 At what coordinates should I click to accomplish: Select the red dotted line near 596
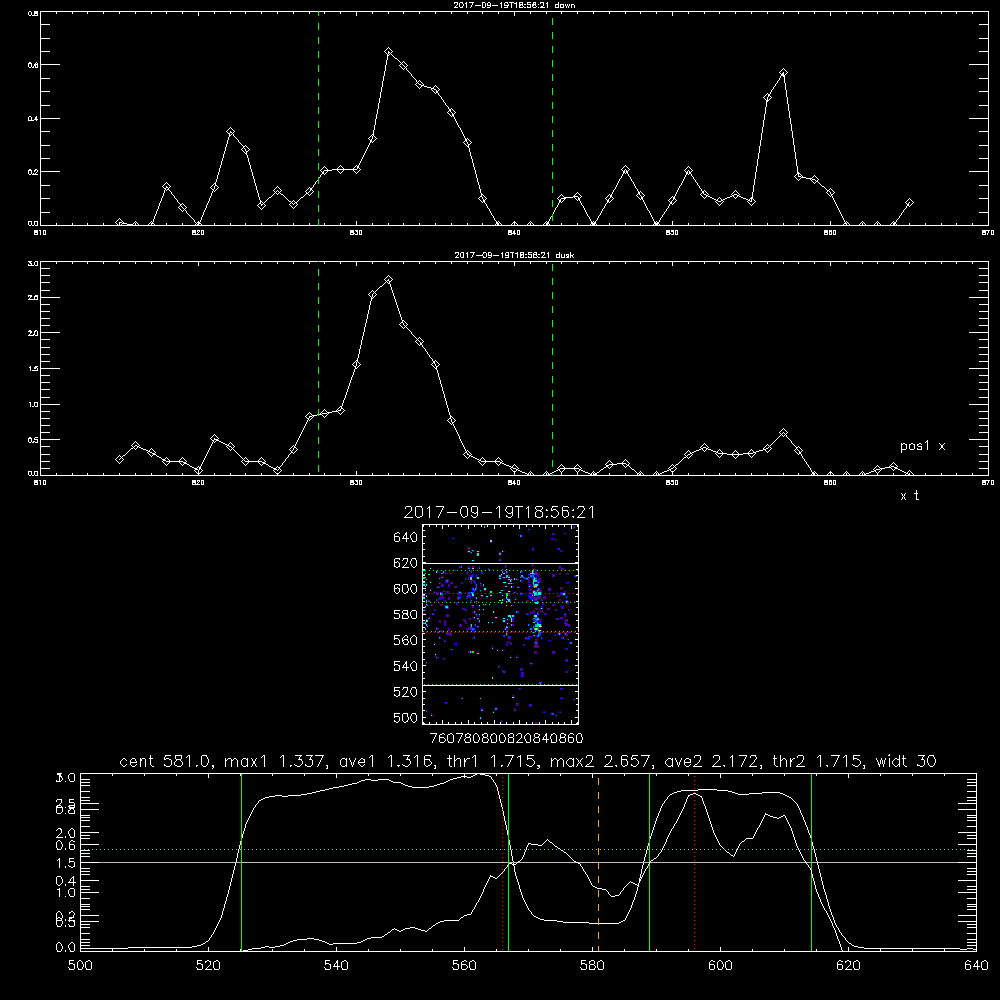pyautogui.click(x=694, y=862)
